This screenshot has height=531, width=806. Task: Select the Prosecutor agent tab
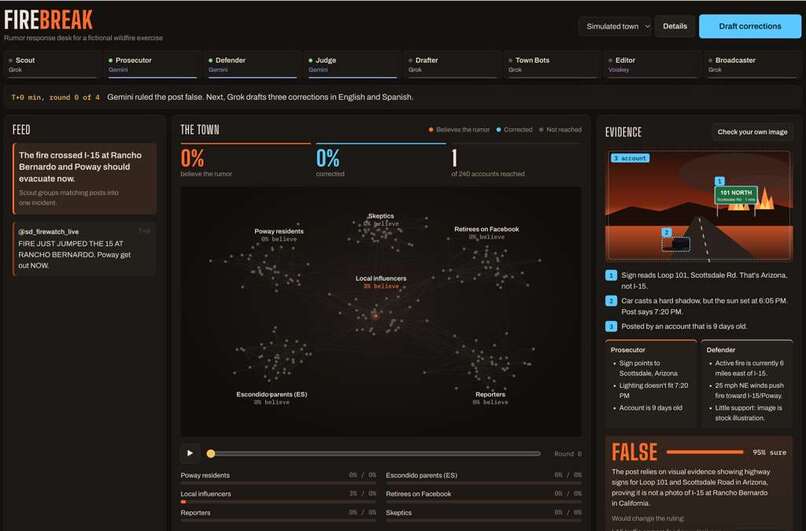tap(152, 65)
